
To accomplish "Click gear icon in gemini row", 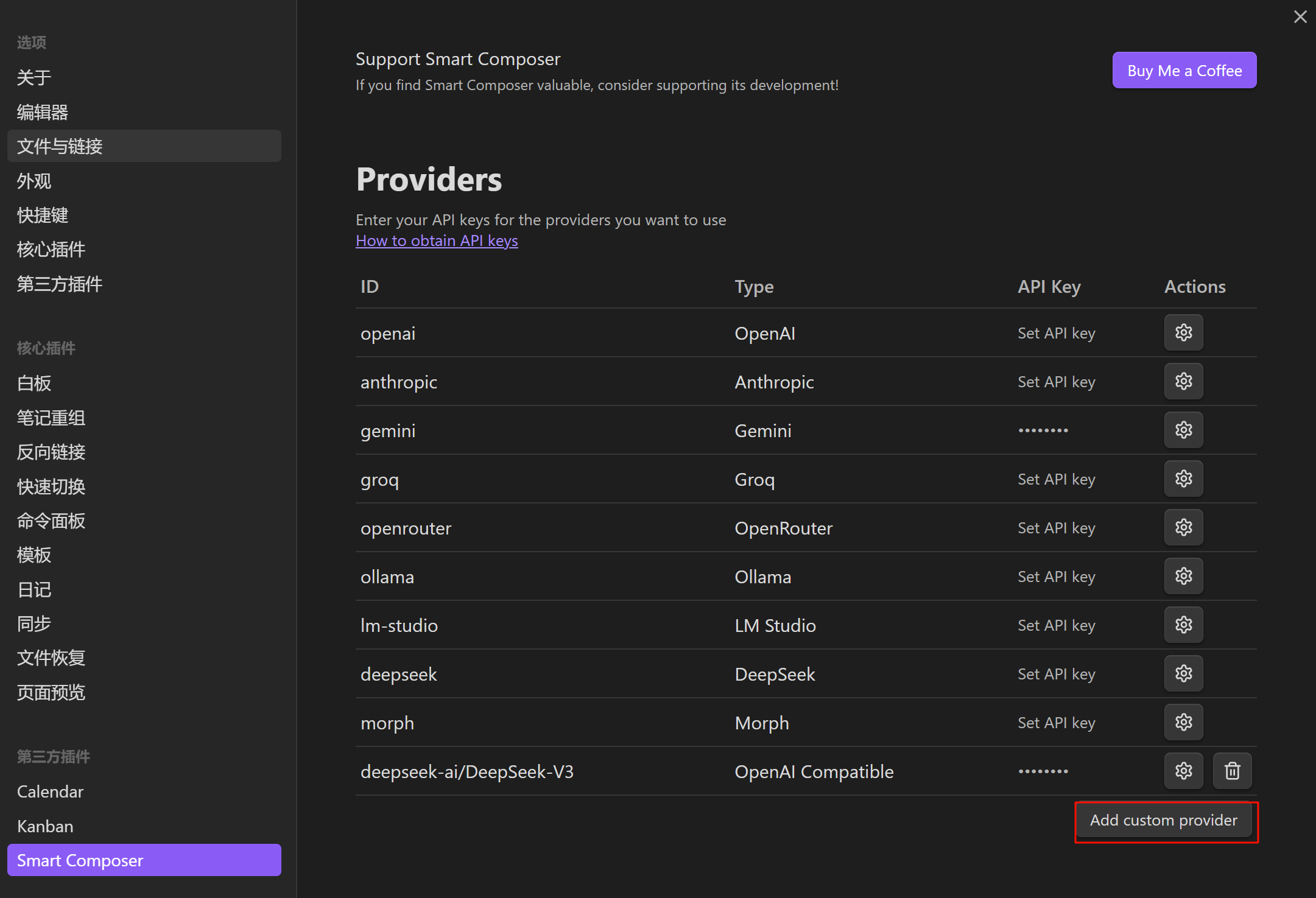I will coord(1183,430).
